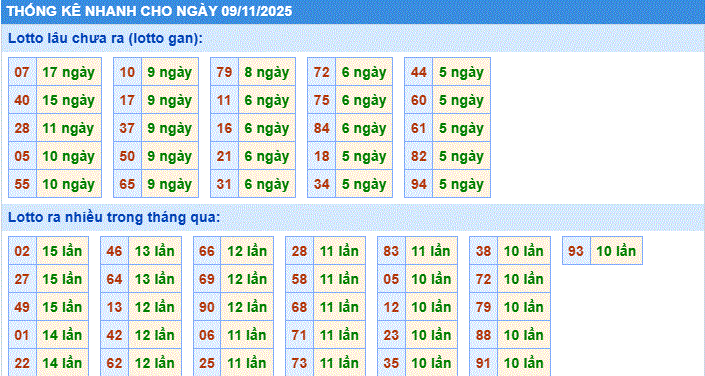The height and width of the screenshot is (376, 705).
Task: Select frequent number 02 with 15 lần
Action: point(22,251)
